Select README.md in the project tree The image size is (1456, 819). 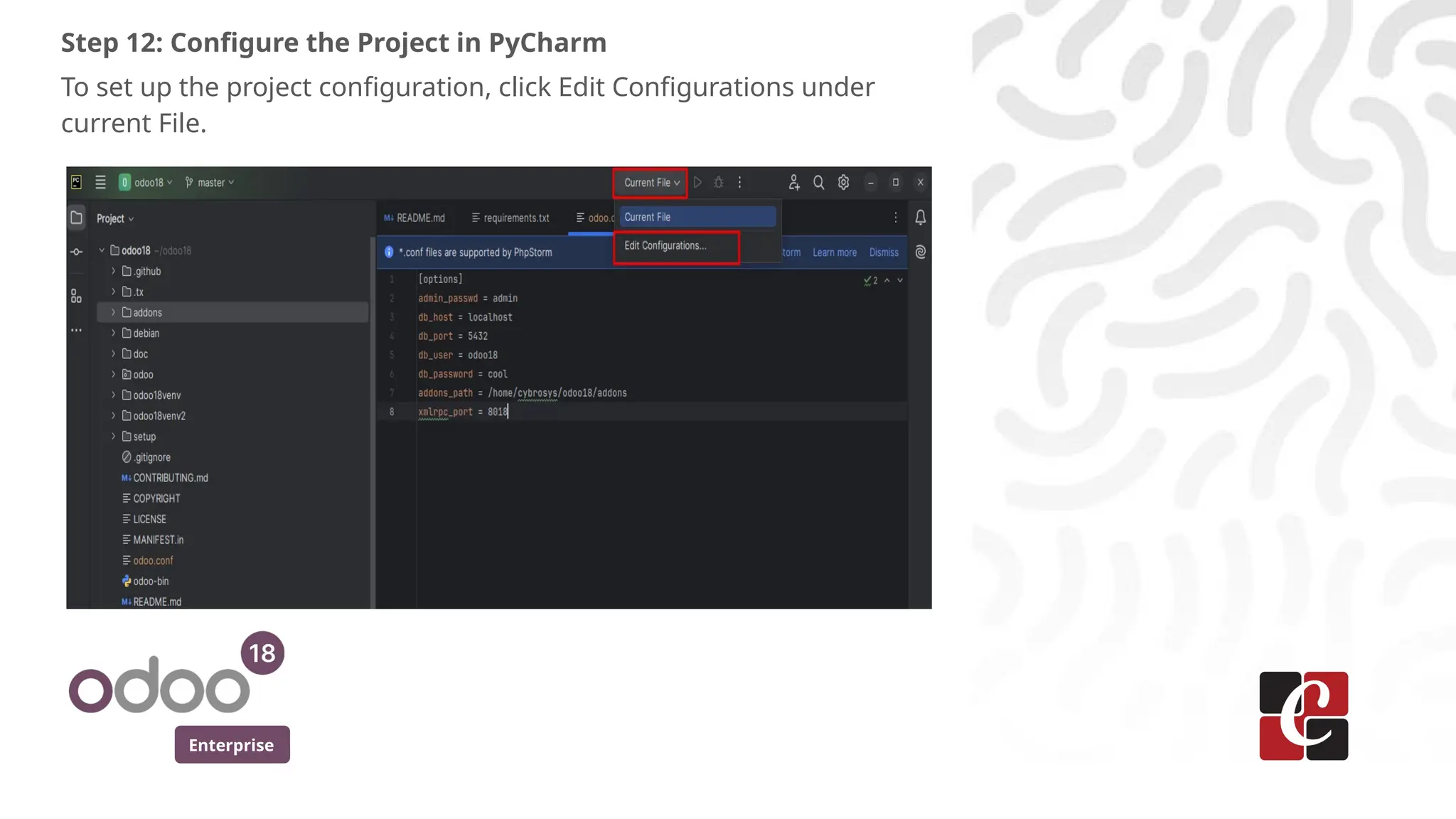click(x=151, y=601)
